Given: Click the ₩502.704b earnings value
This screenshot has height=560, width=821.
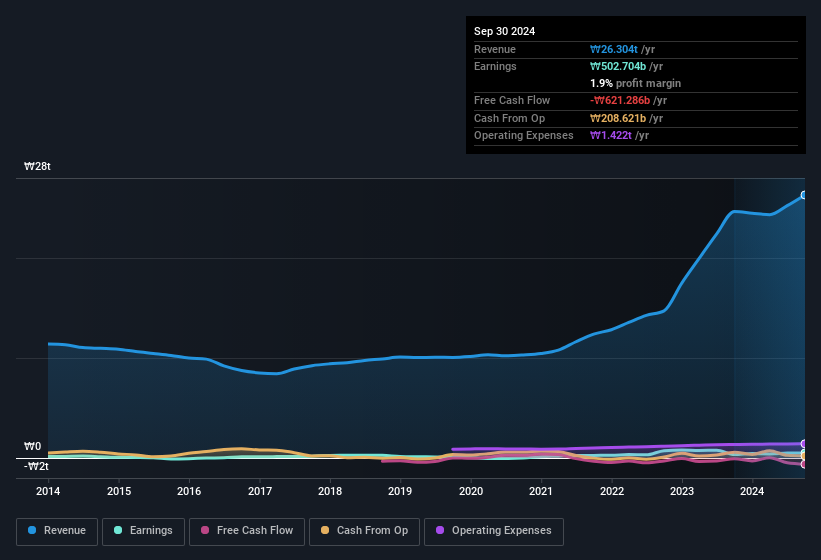Looking at the screenshot, I should click(x=618, y=66).
